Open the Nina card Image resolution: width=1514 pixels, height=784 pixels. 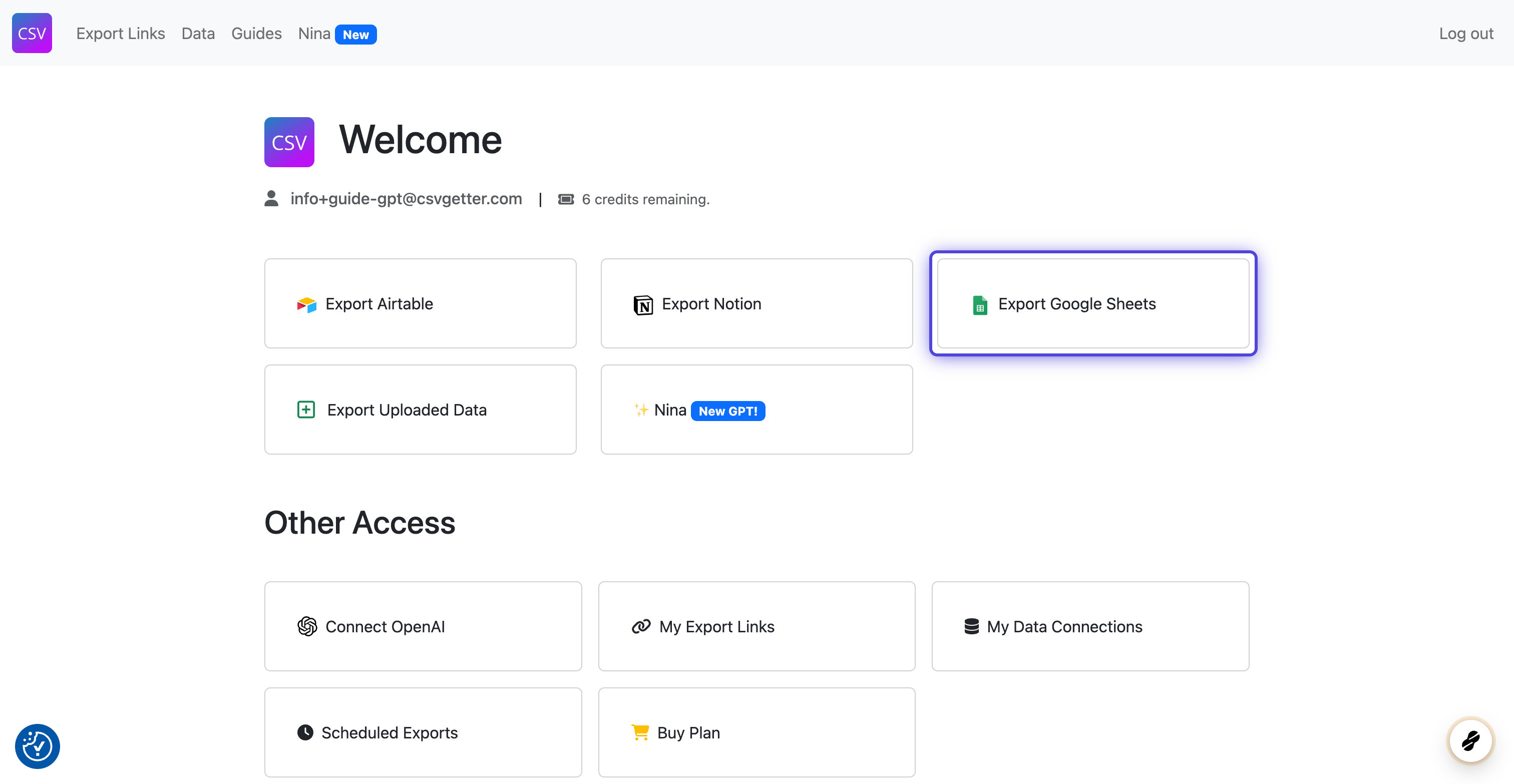point(756,410)
